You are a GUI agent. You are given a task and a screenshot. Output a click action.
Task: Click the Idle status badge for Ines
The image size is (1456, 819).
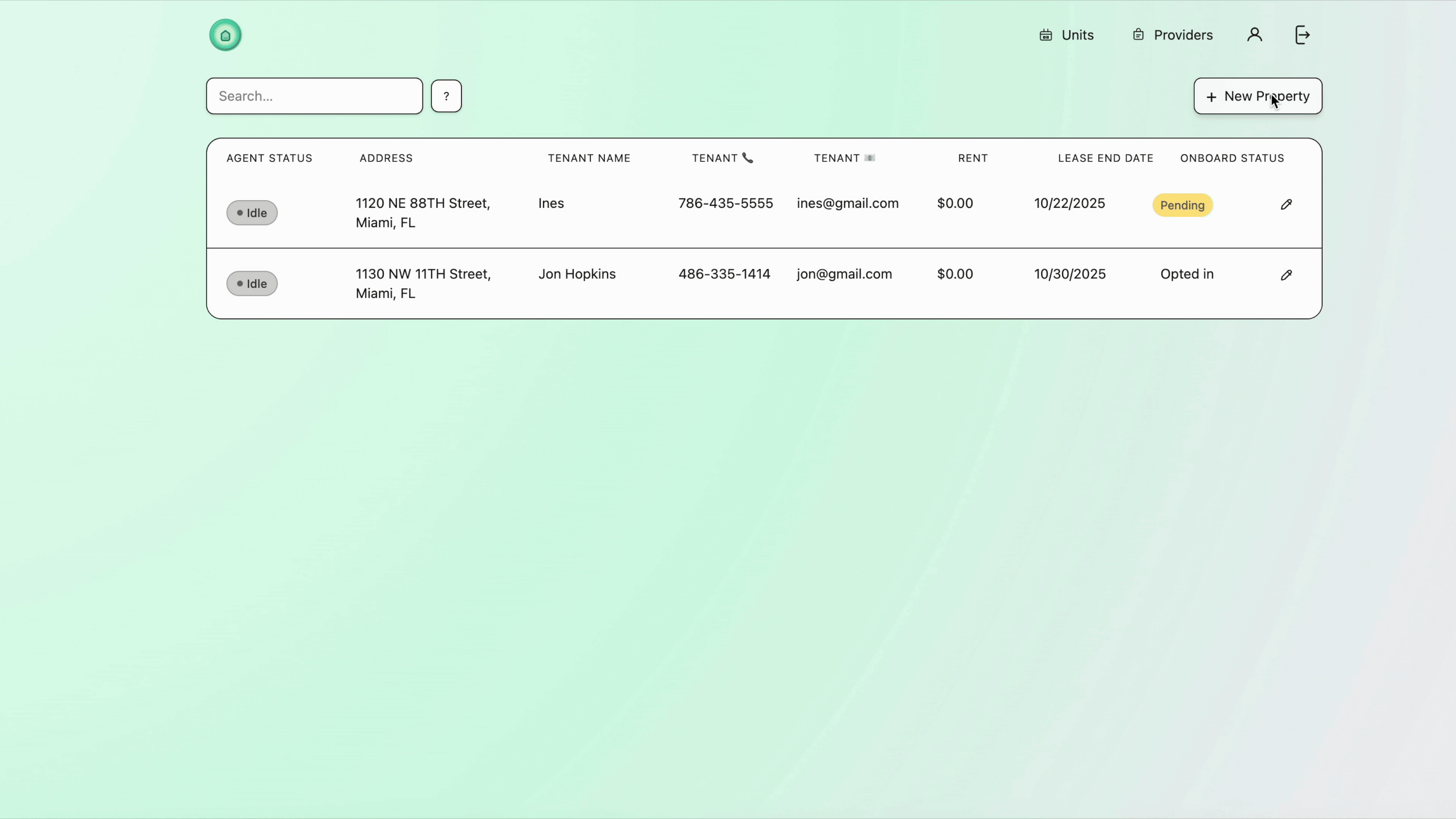(252, 213)
